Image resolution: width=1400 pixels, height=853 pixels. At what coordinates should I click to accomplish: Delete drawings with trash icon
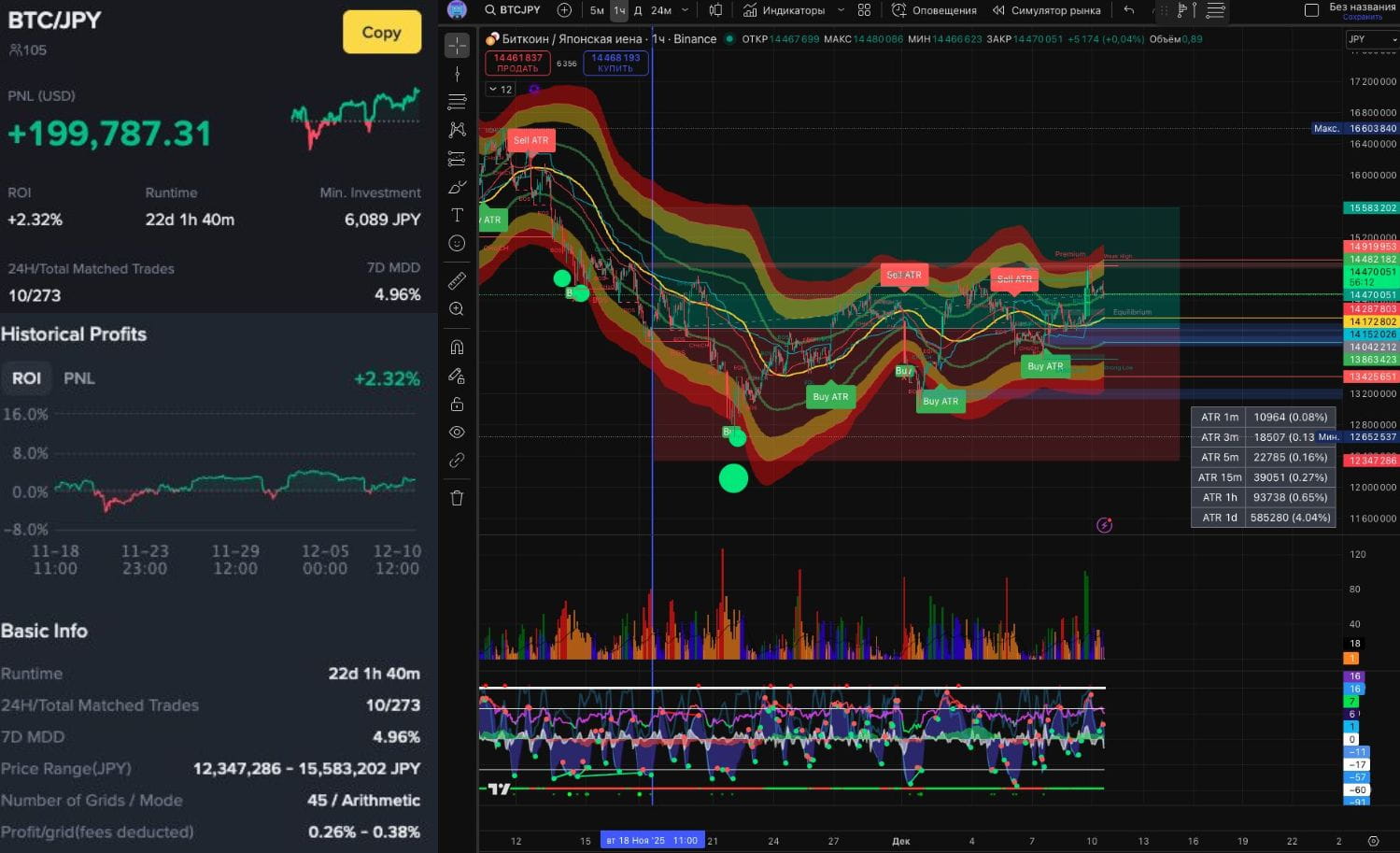[x=457, y=498]
